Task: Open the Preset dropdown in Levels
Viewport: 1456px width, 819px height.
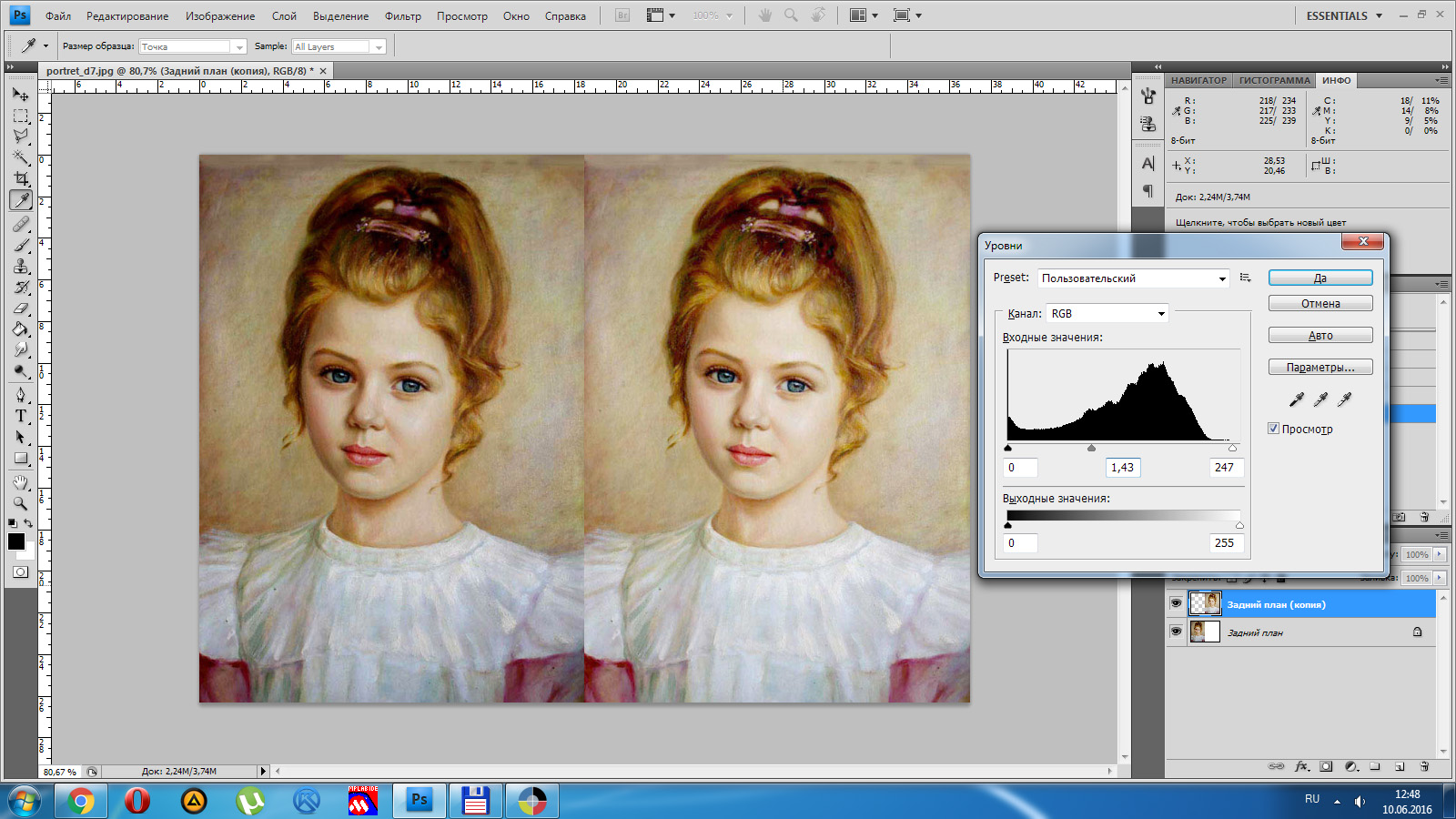Action: point(1133,278)
